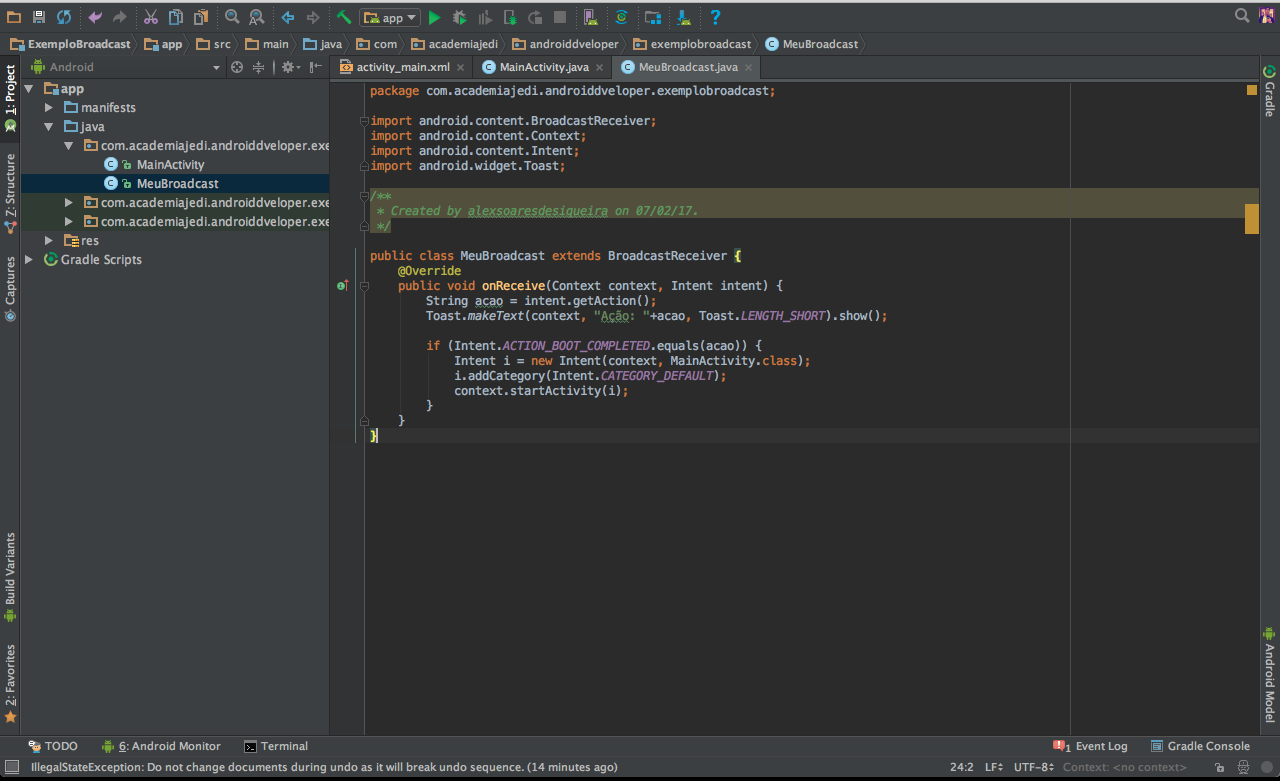1280x781 pixels.
Task: Collapse the onReceive method fold marker
Action: (365, 286)
